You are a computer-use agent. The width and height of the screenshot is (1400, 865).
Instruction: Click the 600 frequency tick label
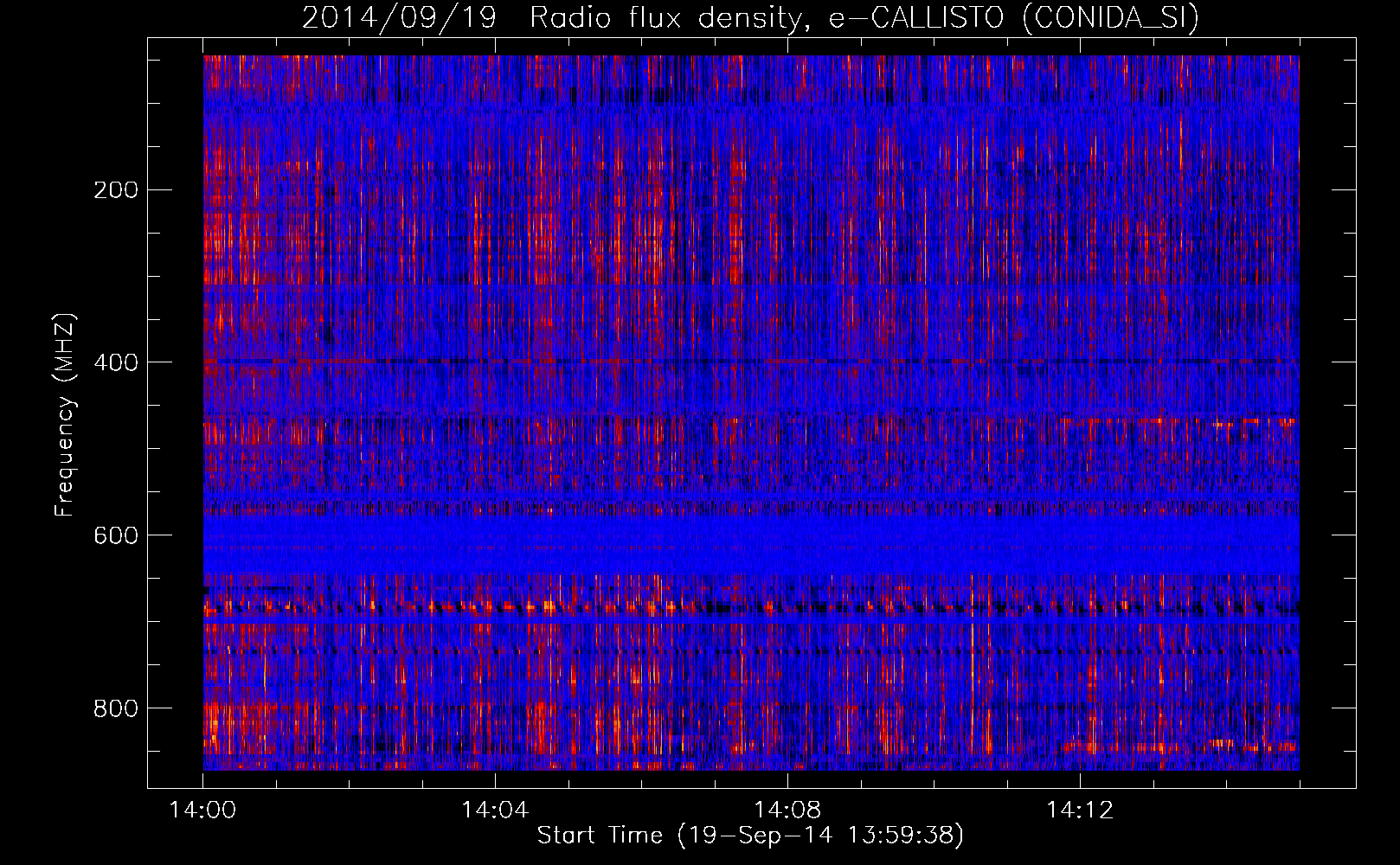(x=116, y=536)
